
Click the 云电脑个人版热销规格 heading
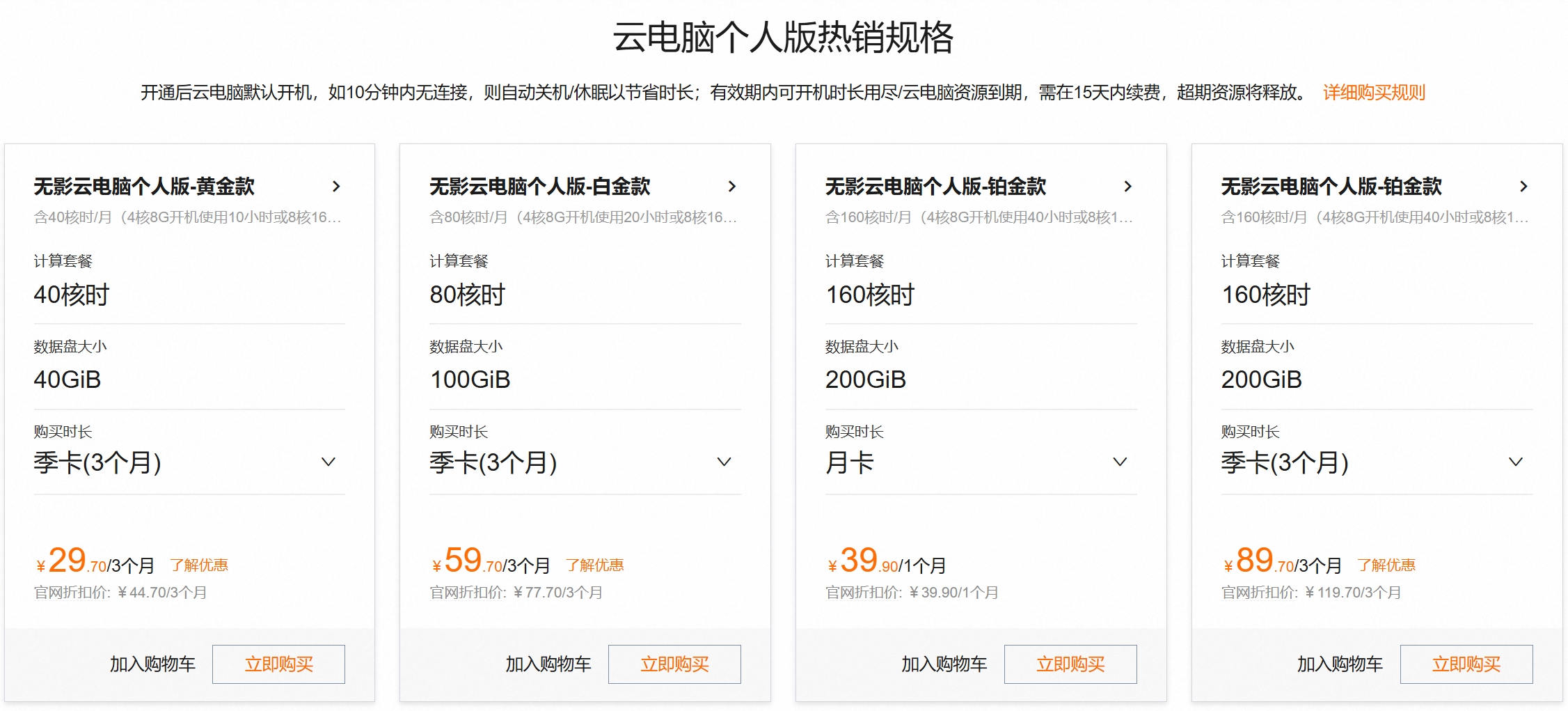coord(784,38)
